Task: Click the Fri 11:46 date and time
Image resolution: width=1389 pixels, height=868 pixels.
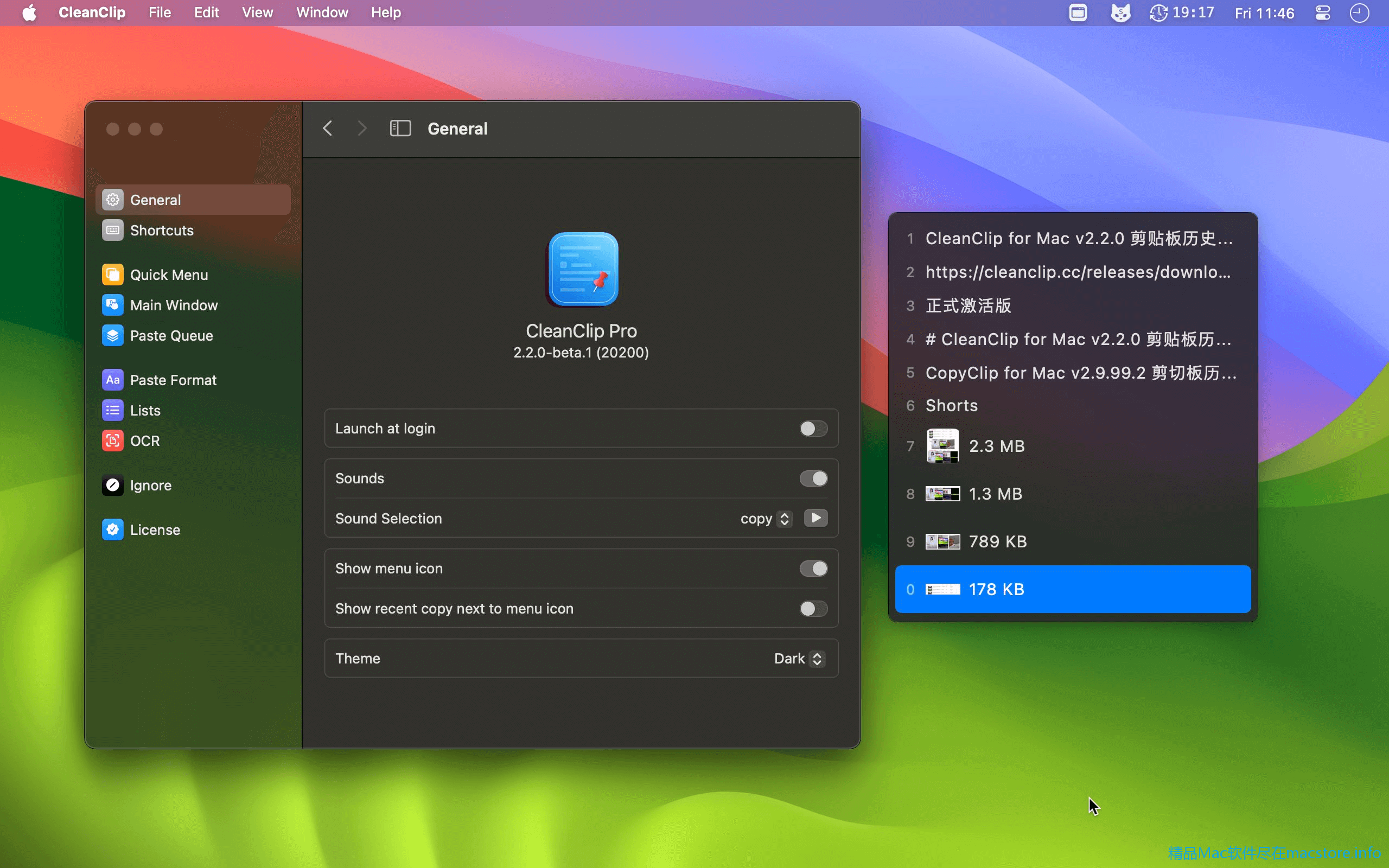Action: pos(1264,12)
